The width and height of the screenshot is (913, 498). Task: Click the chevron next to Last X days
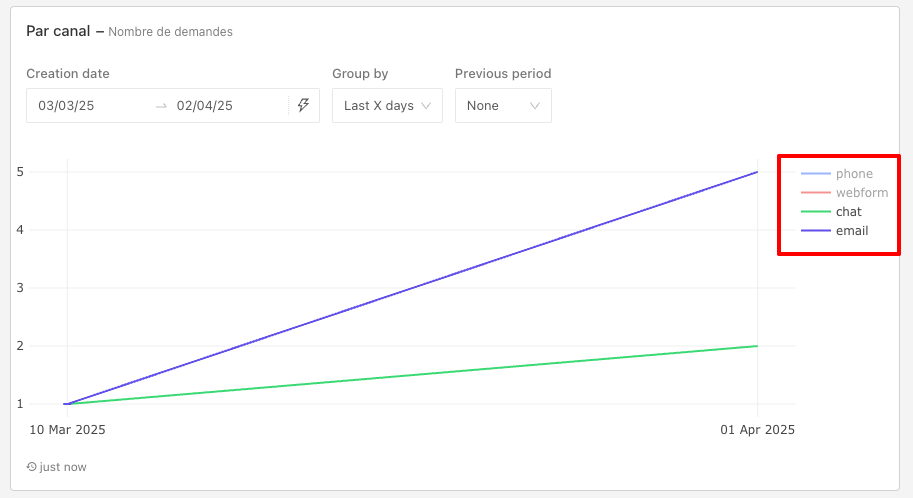click(427, 106)
